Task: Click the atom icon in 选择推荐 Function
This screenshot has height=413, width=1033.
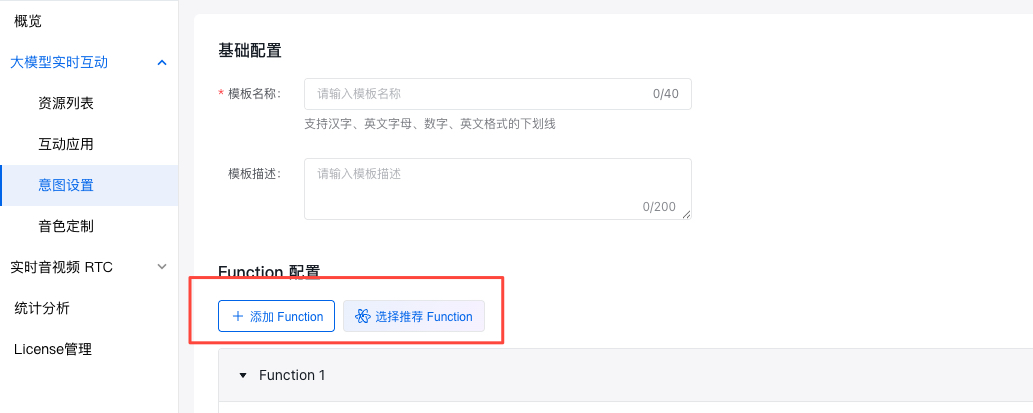Action: pyautogui.click(x=362, y=316)
